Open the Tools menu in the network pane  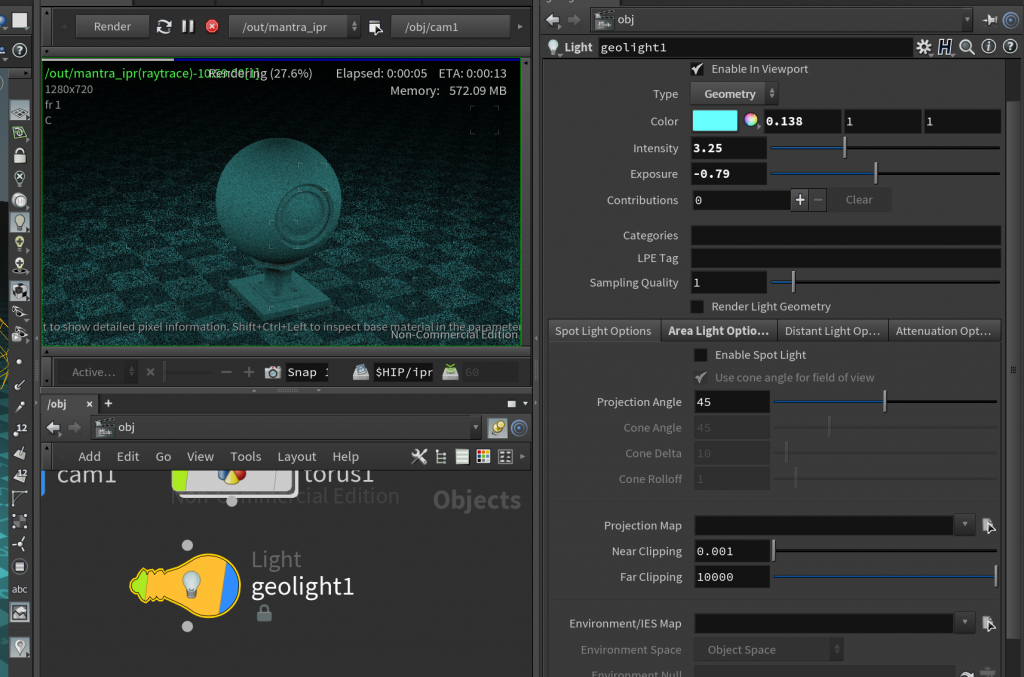click(x=246, y=456)
